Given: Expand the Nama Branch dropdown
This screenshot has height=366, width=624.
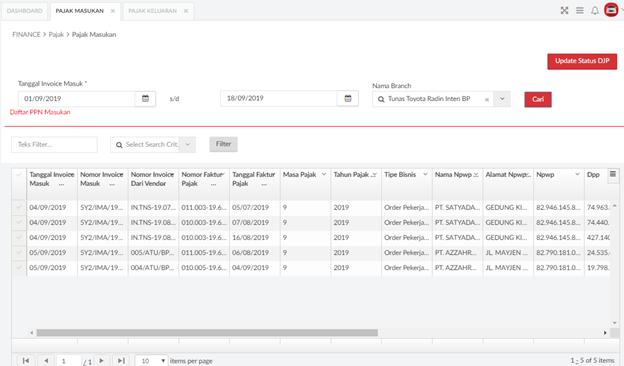Looking at the screenshot, I should (x=502, y=99).
